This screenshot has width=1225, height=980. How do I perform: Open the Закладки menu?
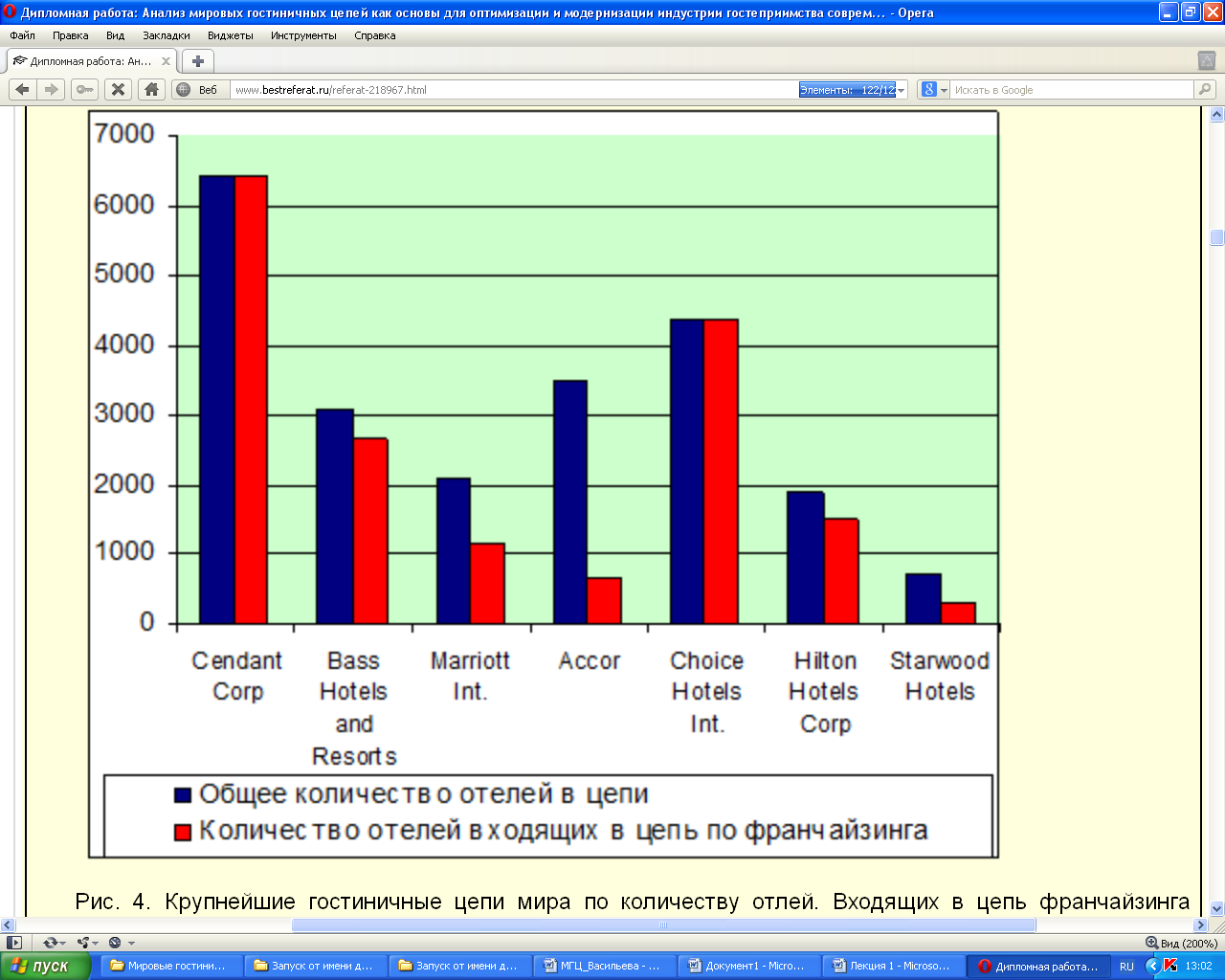click(167, 35)
